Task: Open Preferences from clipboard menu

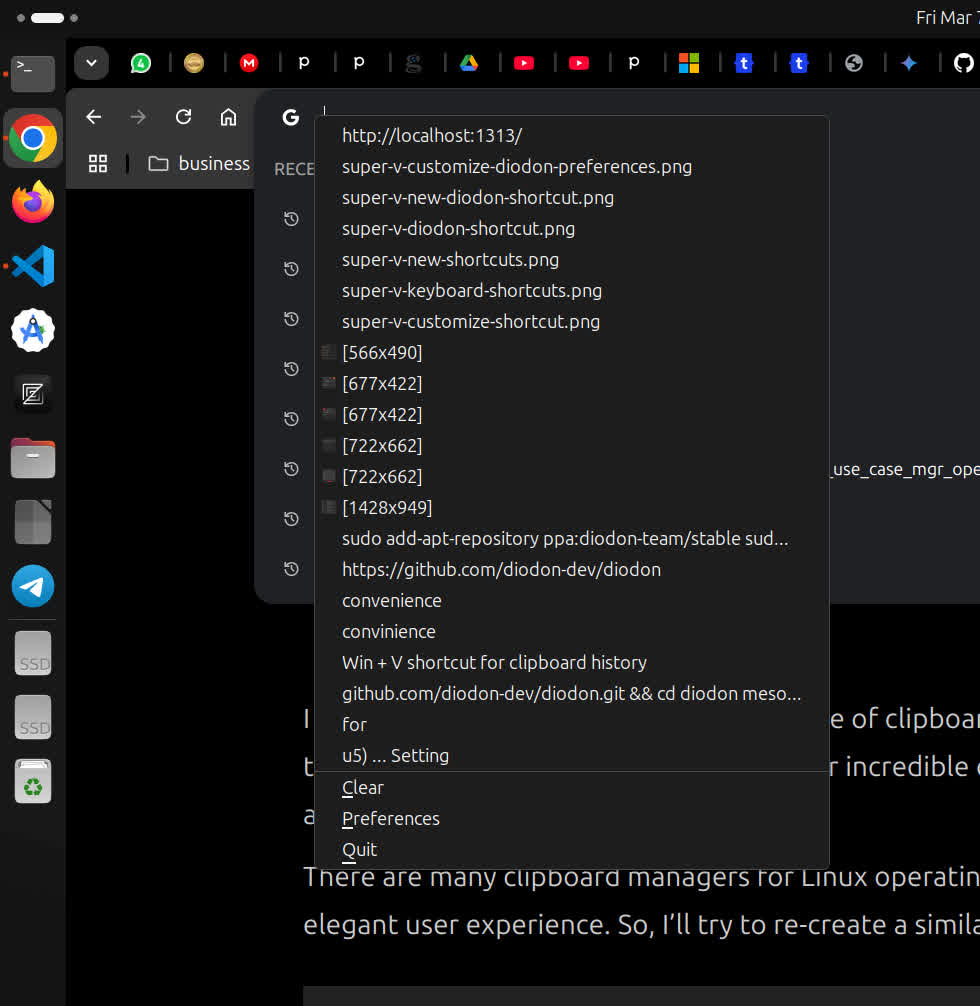Action: [x=391, y=819]
